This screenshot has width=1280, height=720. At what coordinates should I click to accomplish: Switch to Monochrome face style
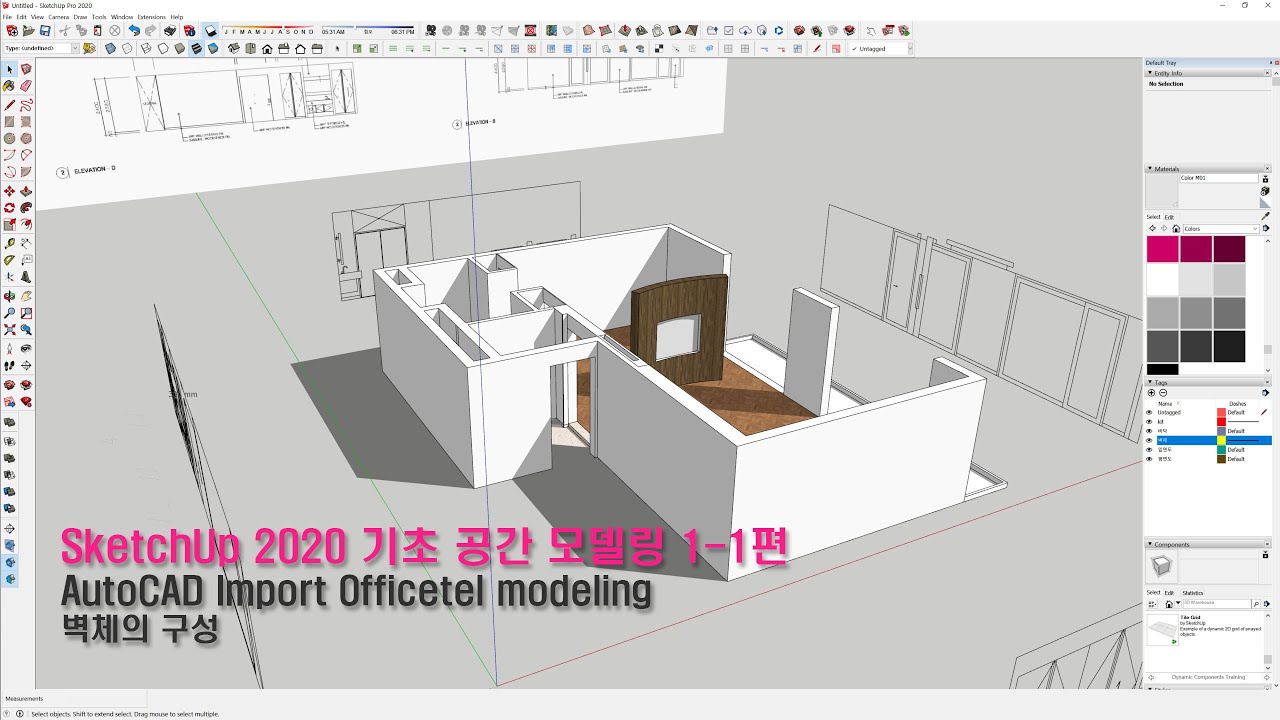[214, 48]
